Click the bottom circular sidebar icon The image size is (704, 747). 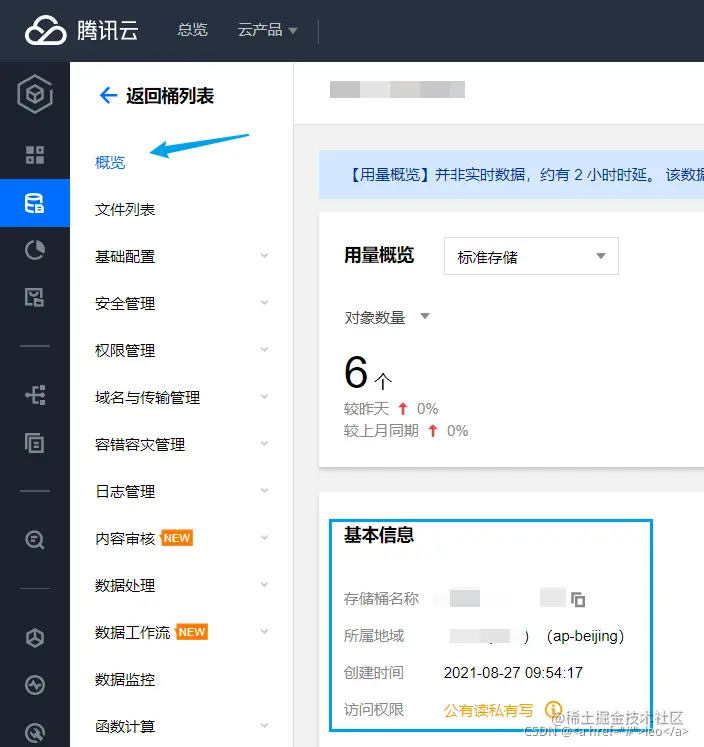click(35, 733)
